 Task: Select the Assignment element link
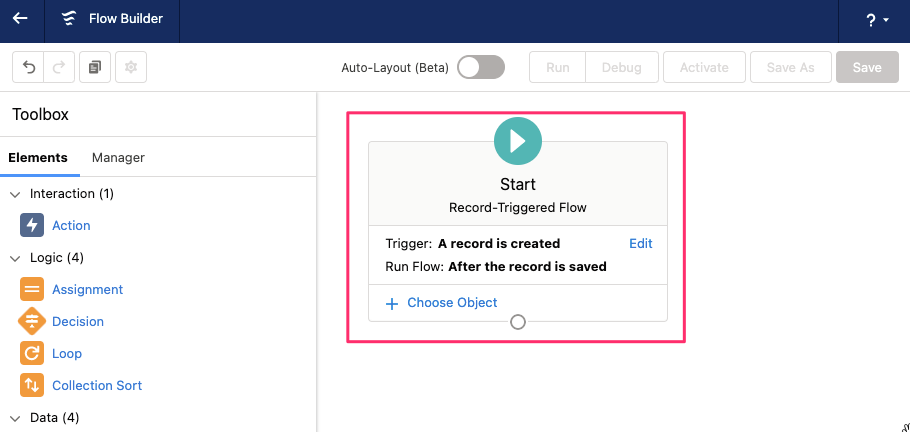(x=88, y=290)
